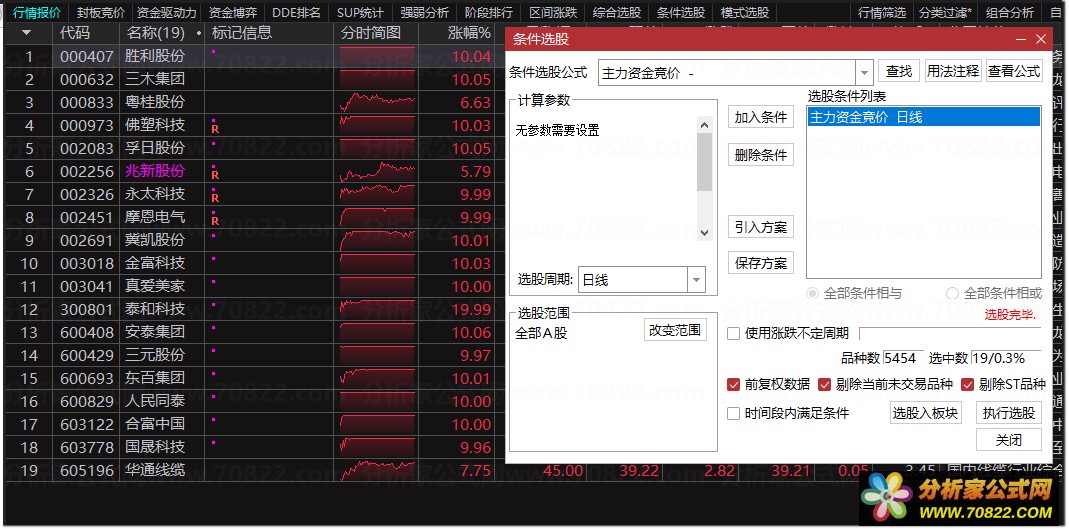The height and width of the screenshot is (529, 1069).
Task: Click the R marker icon for 兆新股份
Action: coord(215,175)
